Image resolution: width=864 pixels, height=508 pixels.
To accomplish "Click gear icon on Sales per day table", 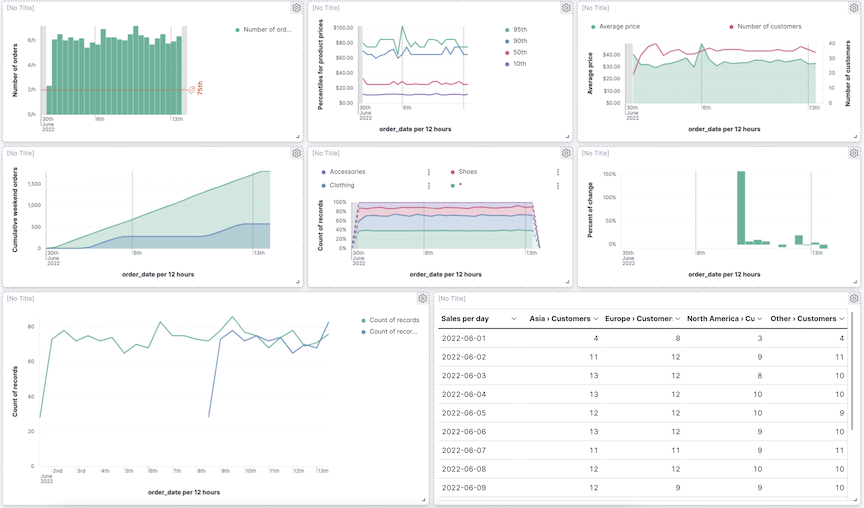I will 854,298.
